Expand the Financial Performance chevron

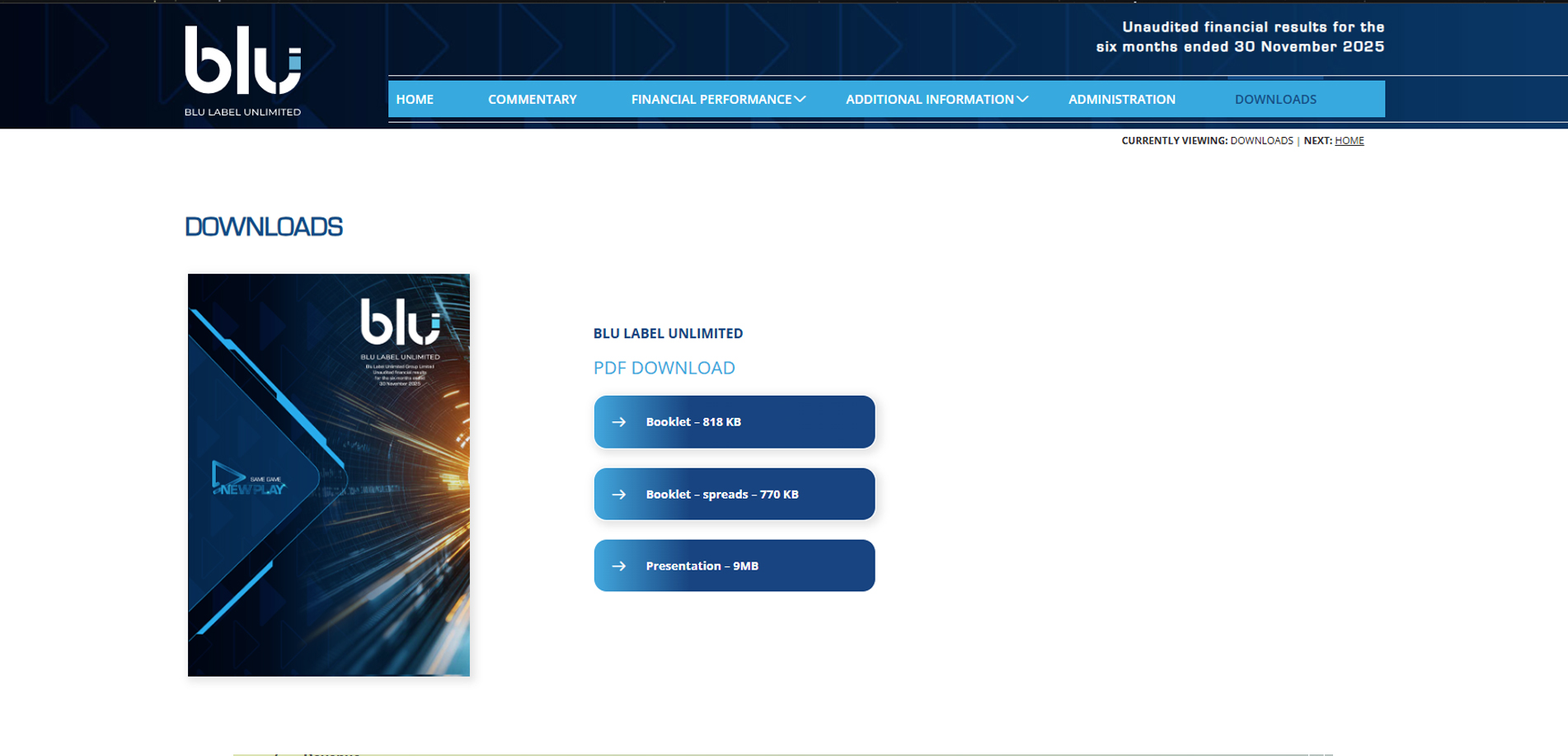click(x=800, y=100)
